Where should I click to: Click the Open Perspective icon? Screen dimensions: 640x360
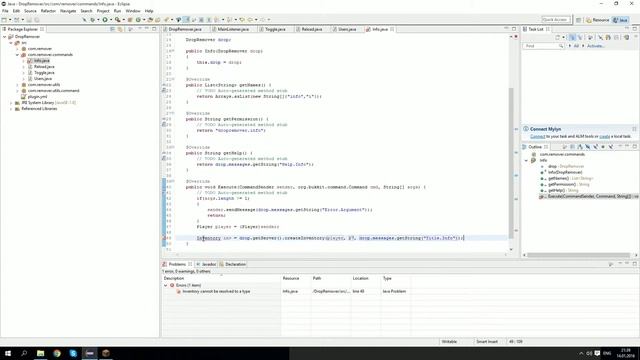point(578,20)
